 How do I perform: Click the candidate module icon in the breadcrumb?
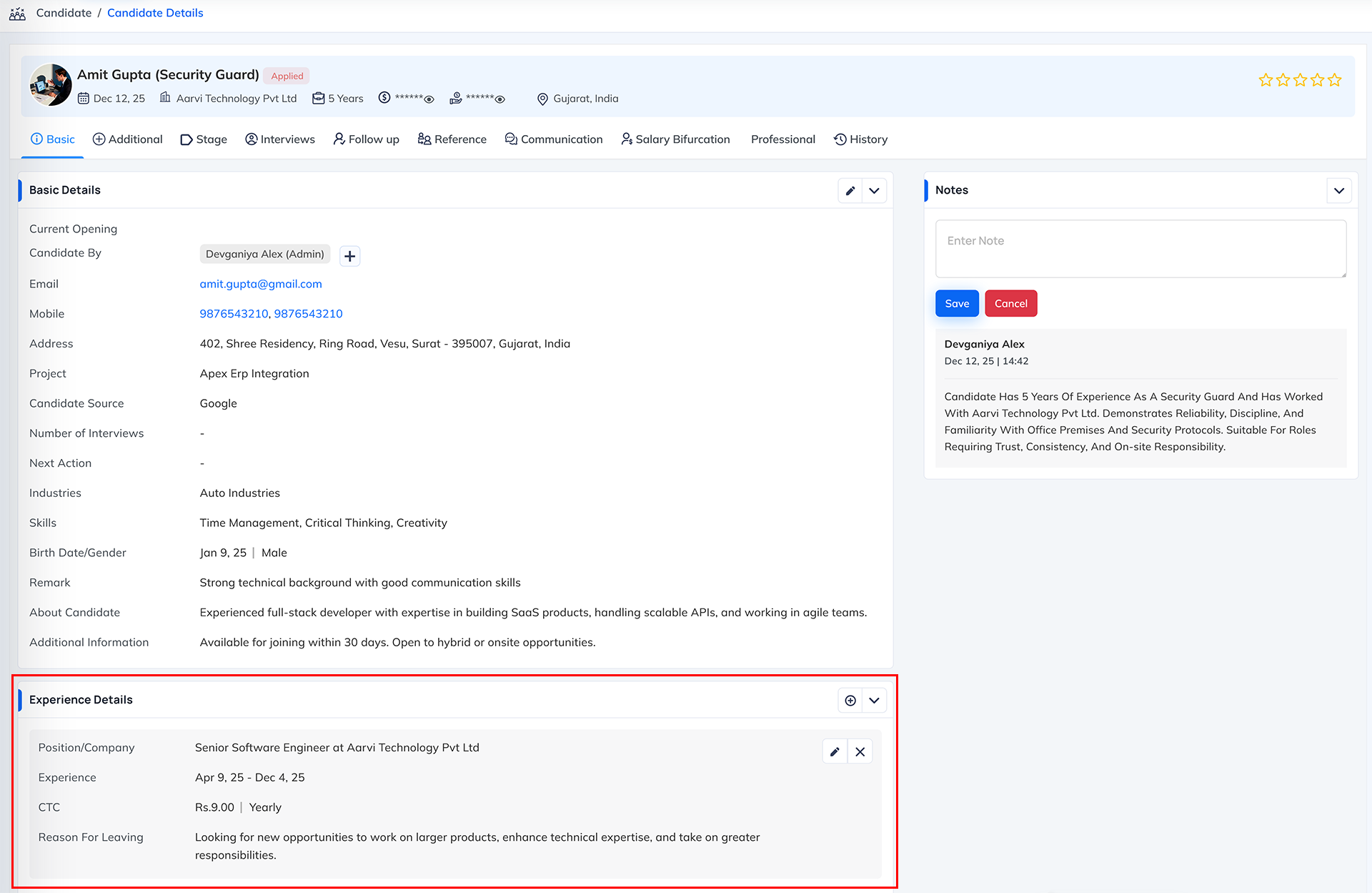pos(18,14)
